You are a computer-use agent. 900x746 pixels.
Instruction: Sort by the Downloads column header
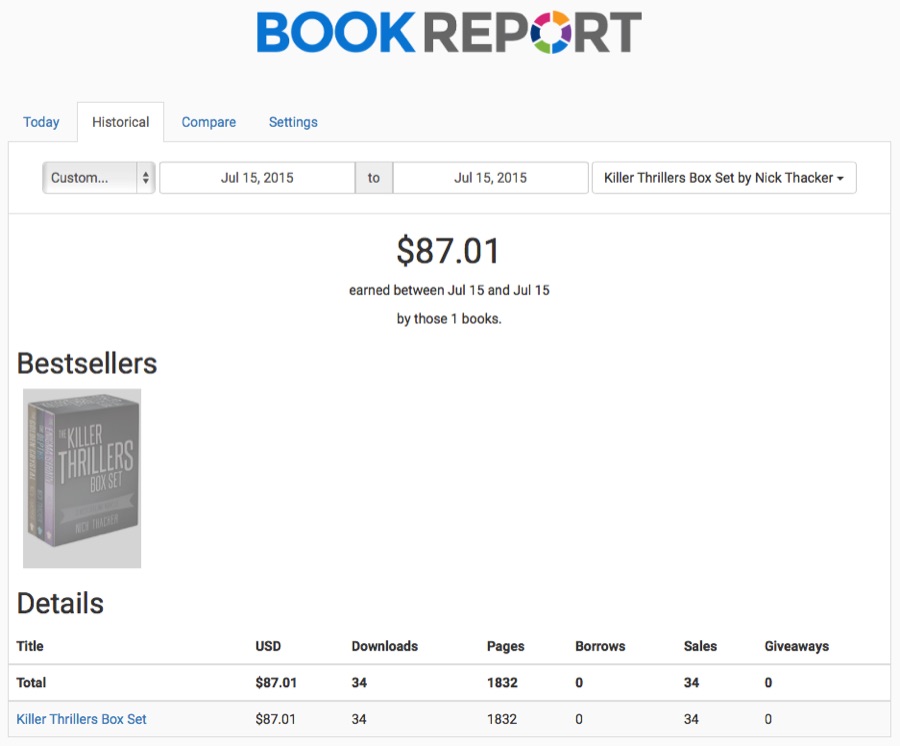click(x=384, y=646)
